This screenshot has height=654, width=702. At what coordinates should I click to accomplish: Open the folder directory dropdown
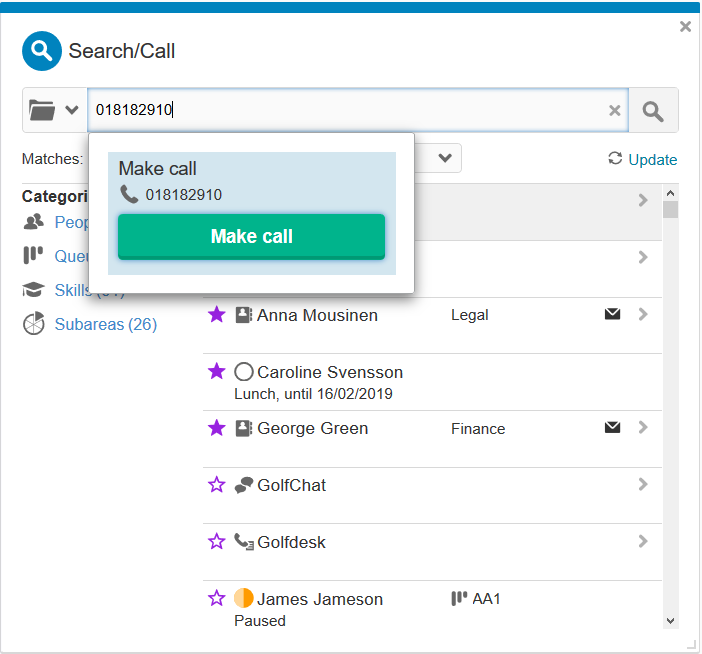click(x=55, y=111)
